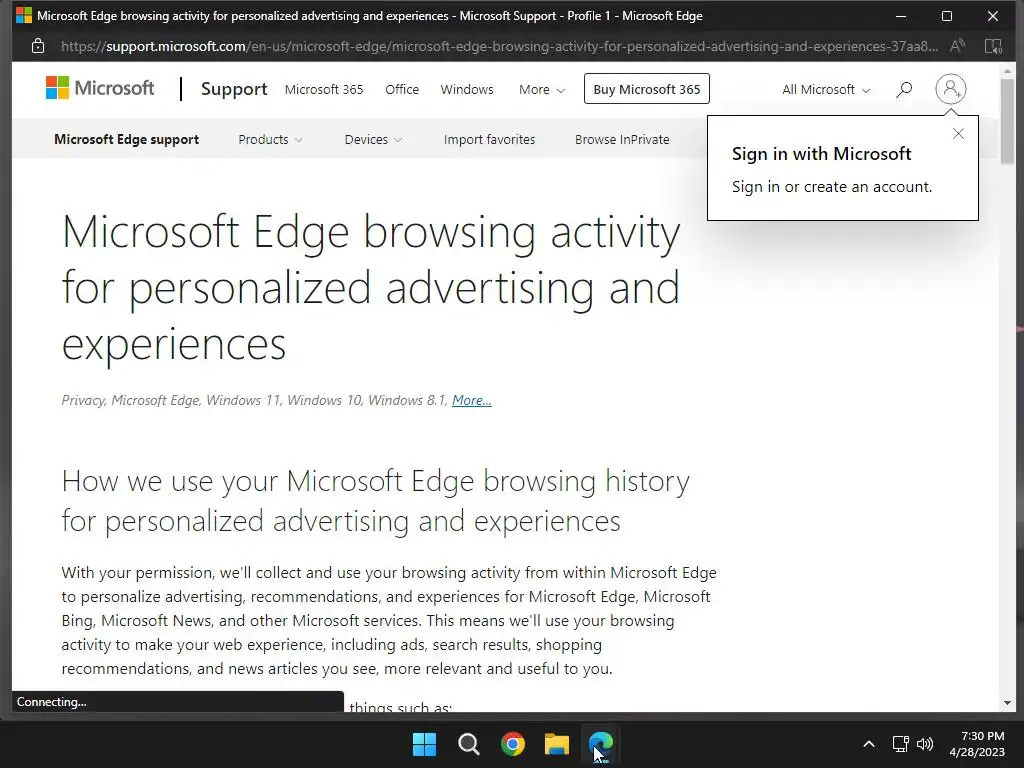The image size is (1024, 768).
Task: Expand the Products dropdown
Action: [x=270, y=139]
